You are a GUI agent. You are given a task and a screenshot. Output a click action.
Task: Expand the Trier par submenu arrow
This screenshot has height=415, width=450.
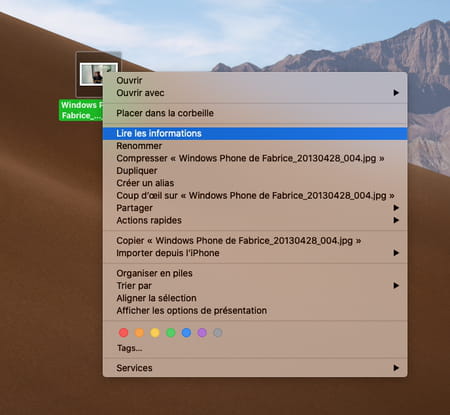[396, 285]
